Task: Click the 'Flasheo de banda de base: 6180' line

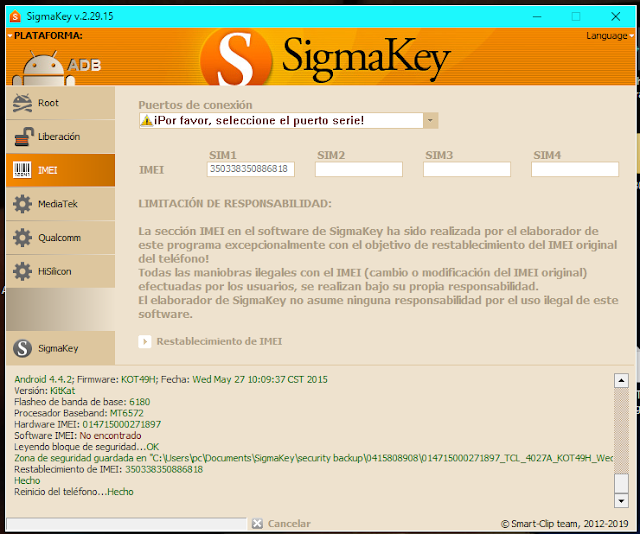Action: [82, 402]
